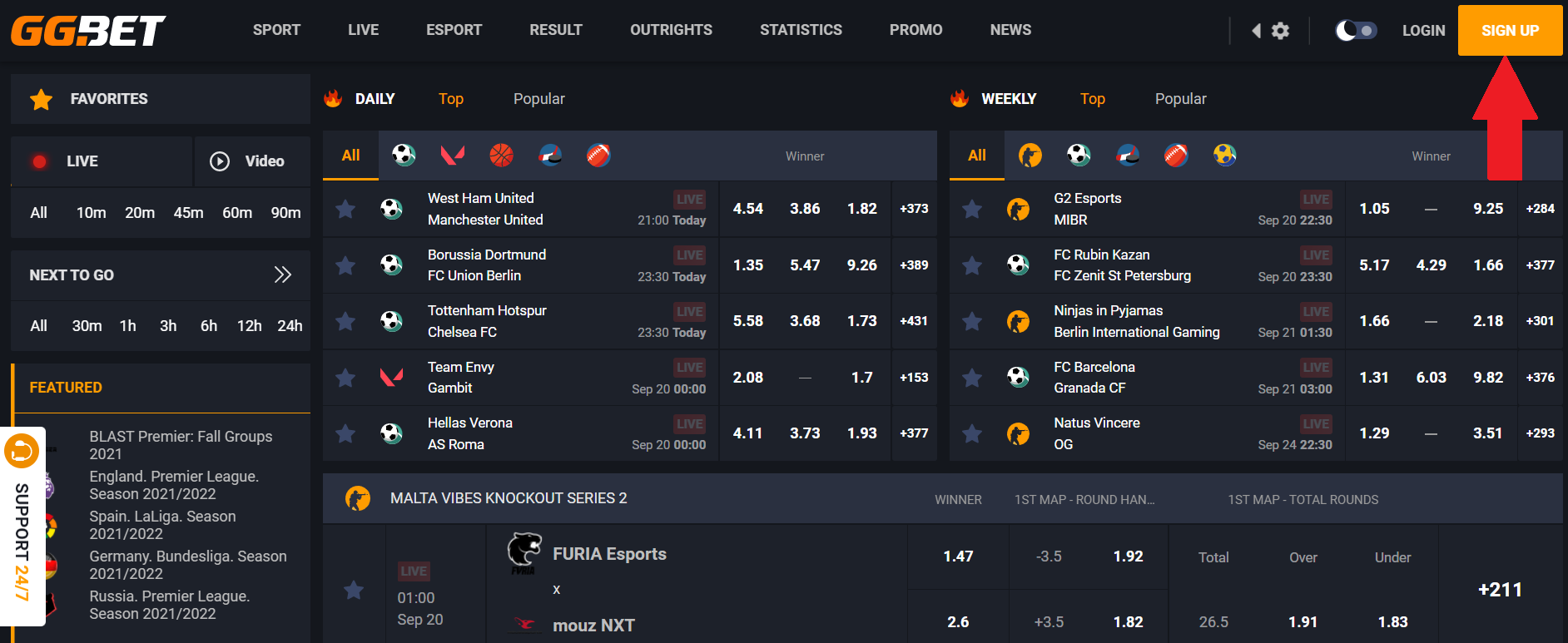Click the mouz NXT team logo
This screenshot has width=1568, height=643.
click(524, 624)
